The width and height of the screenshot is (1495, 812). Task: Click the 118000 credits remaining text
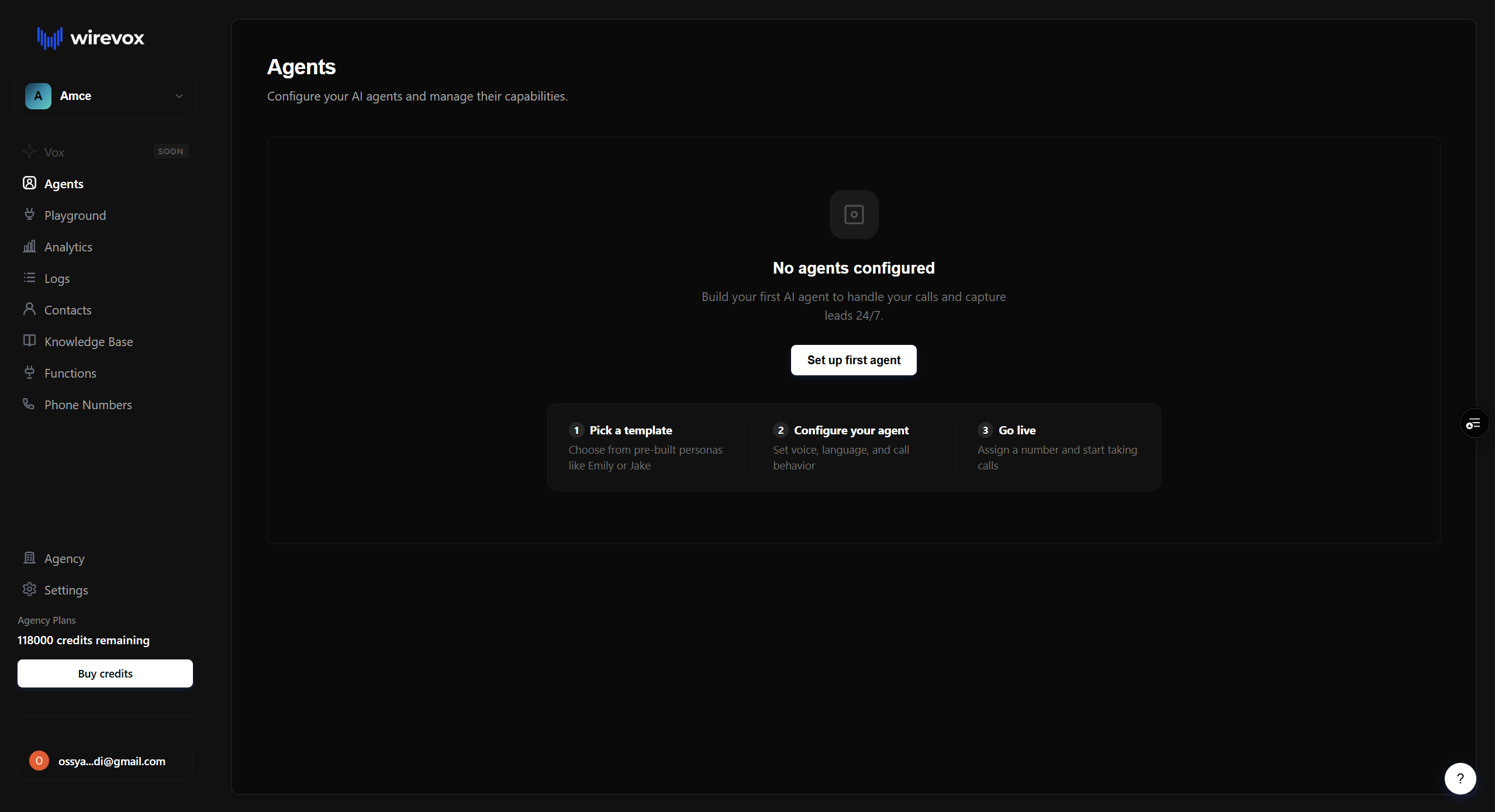(x=84, y=640)
